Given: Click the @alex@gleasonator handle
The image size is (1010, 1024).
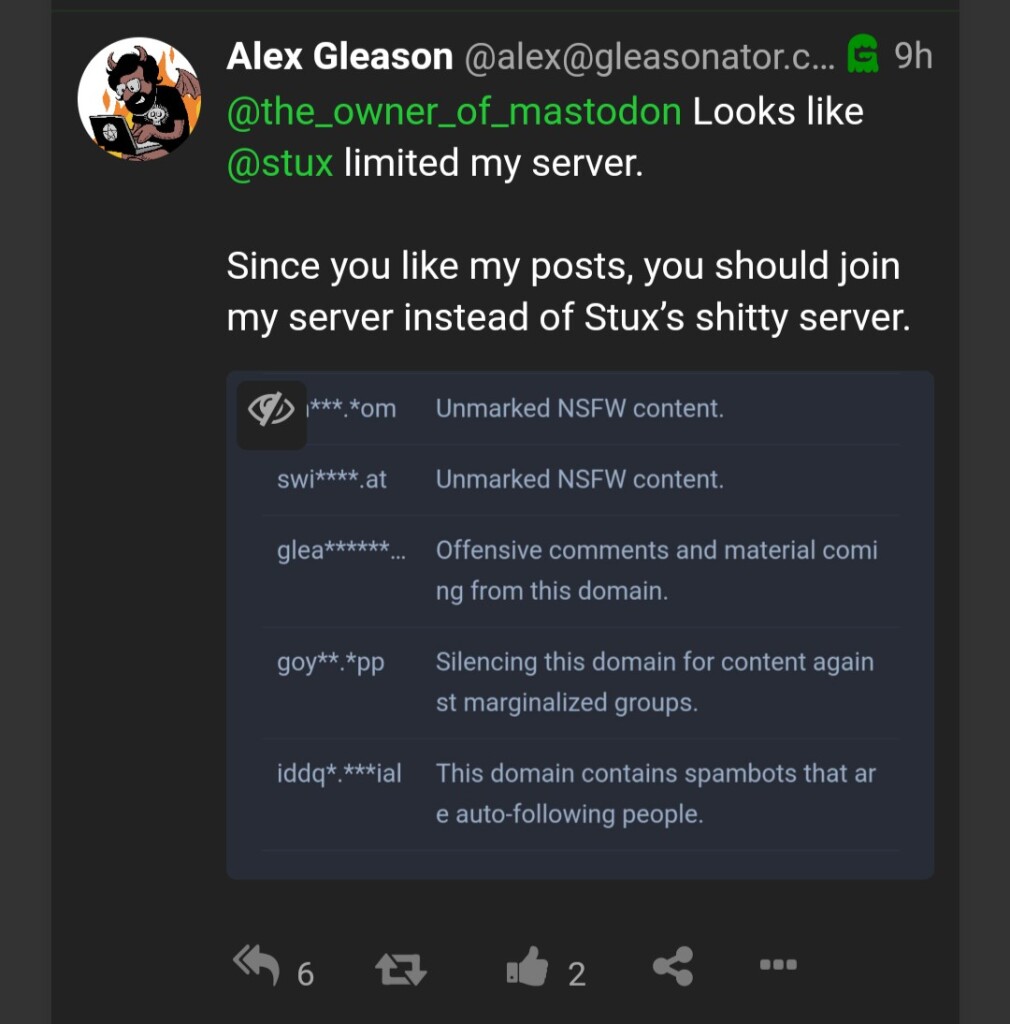Looking at the screenshot, I should coord(650,57).
